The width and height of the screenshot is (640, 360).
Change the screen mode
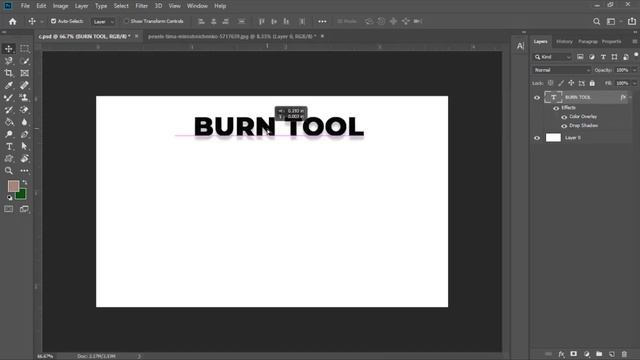(x=24, y=209)
